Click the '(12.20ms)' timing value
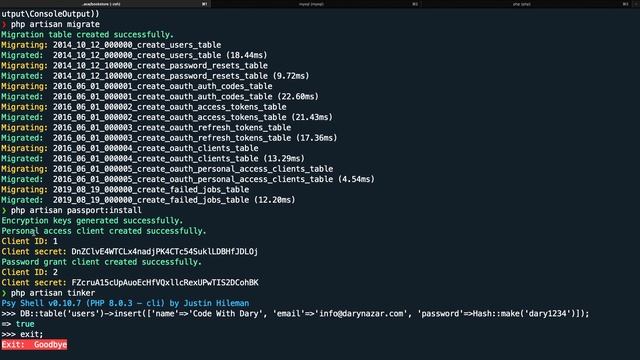The height and width of the screenshot is (360, 640). (x=275, y=200)
